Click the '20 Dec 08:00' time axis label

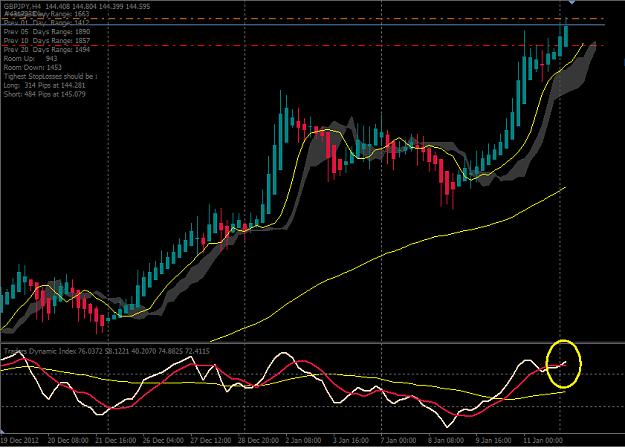click(68, 440)
